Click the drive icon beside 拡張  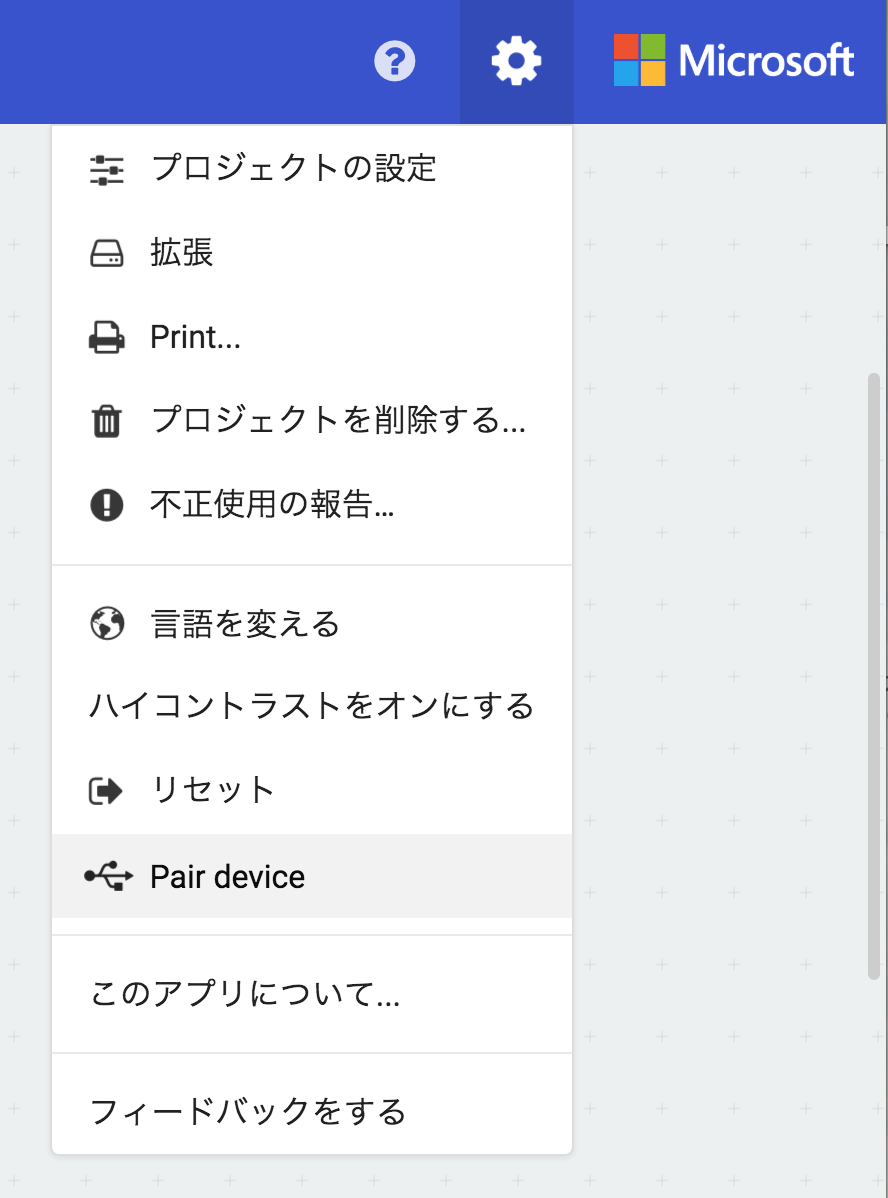107,254
